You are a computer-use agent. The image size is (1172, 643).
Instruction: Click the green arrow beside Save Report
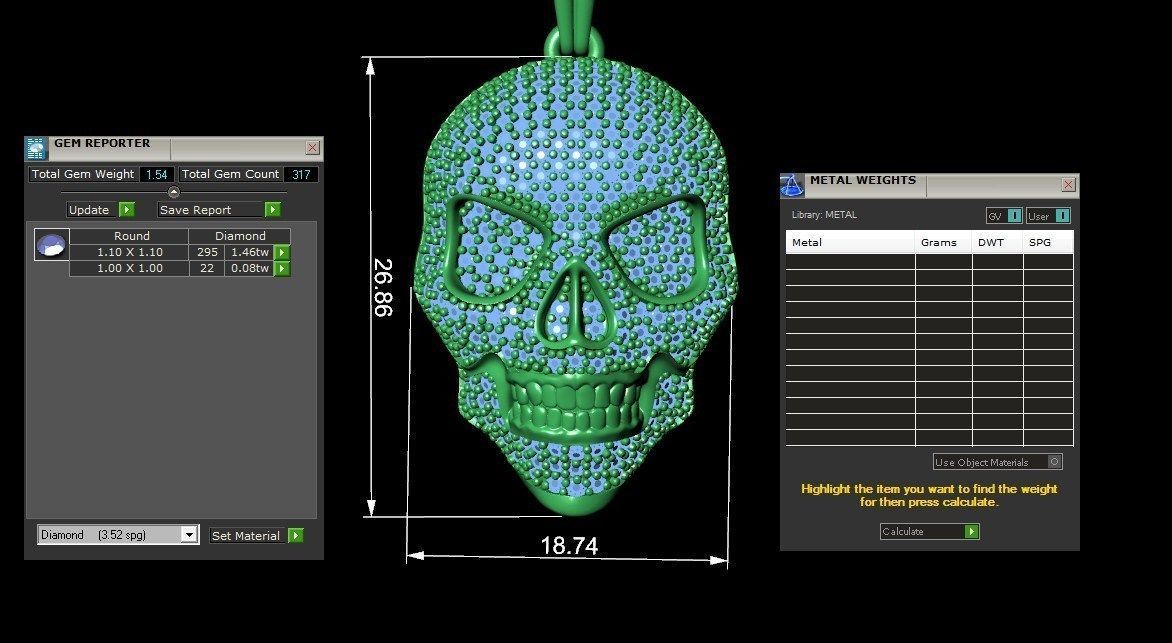click(272, 210)
